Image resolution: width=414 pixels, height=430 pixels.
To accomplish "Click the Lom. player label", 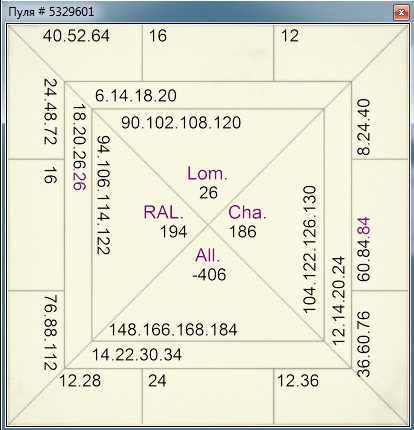I will pos(207,174).
